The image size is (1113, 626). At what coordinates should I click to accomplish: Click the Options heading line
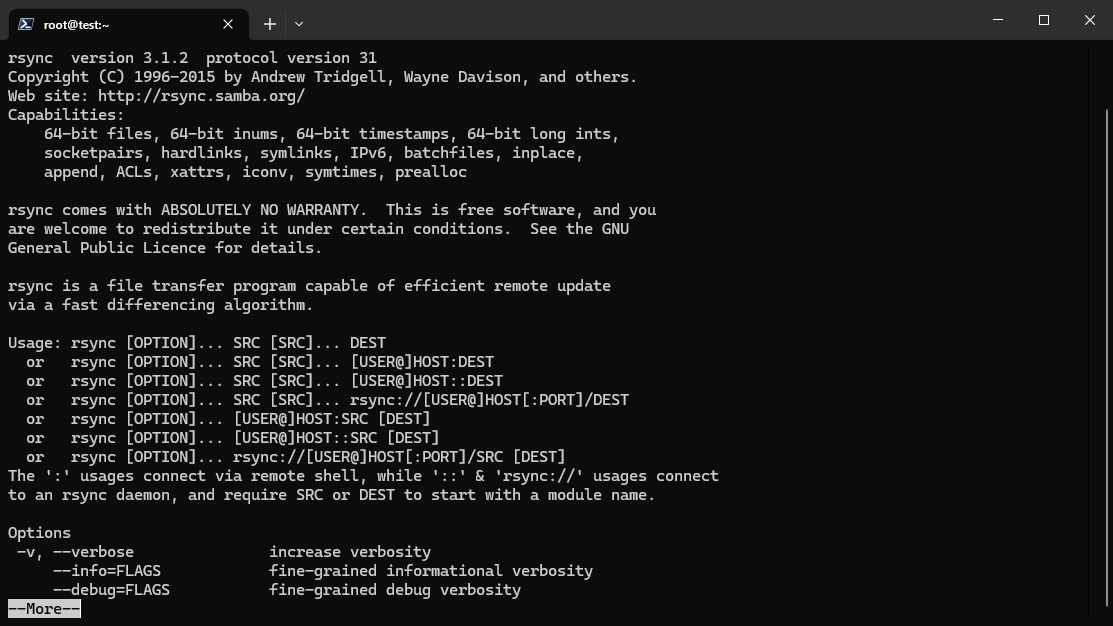pyautogui.click(x=40, y=533)
